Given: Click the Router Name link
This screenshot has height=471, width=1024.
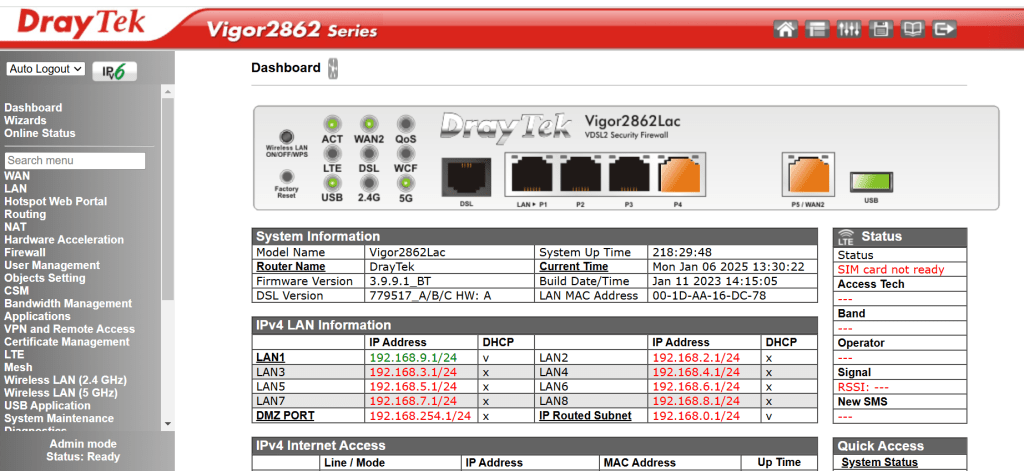Looking at the screenshot, I should click(x=291, y=267).
